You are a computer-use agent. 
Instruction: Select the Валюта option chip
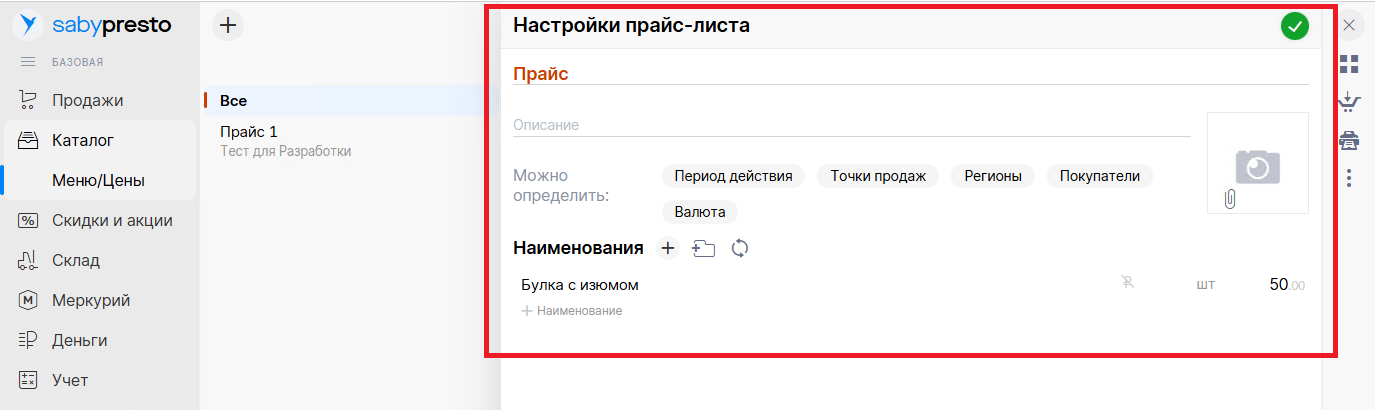coord(699,212)
